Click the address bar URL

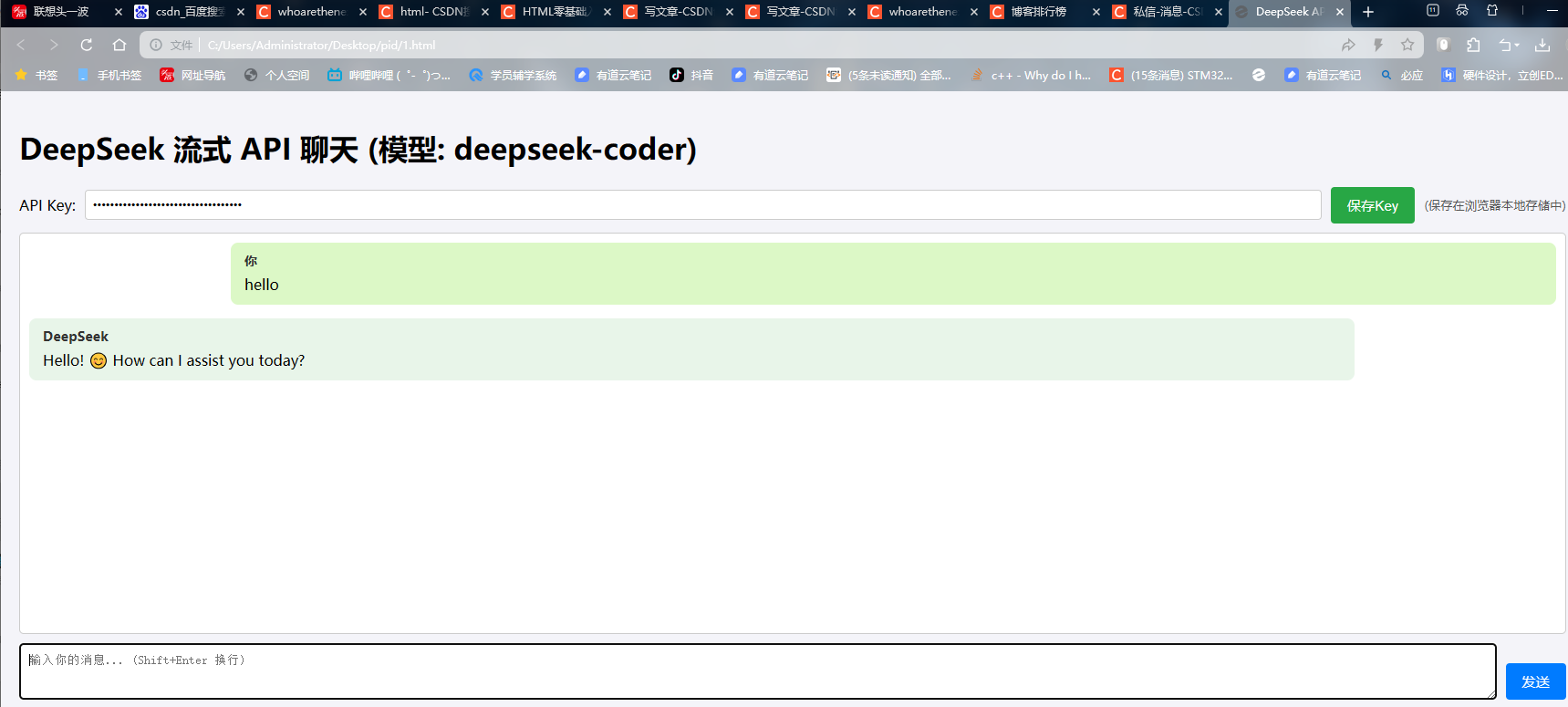(321, 45)
